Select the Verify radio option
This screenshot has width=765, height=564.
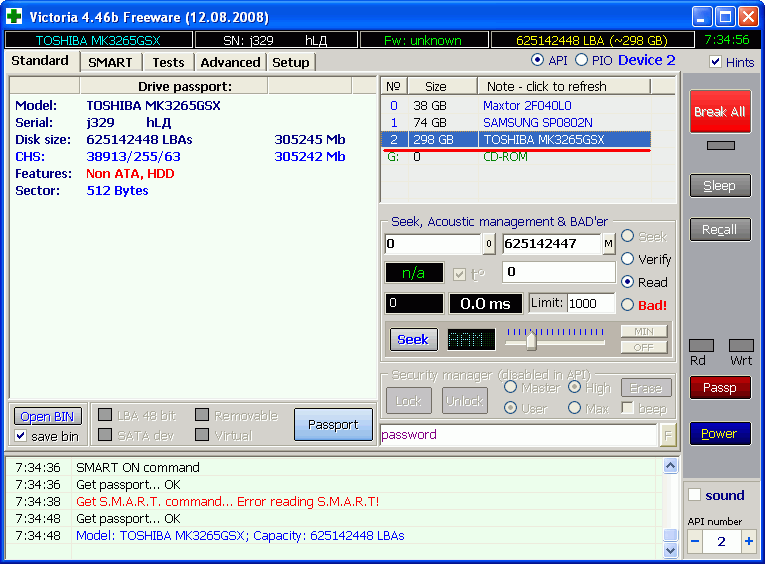628,259
